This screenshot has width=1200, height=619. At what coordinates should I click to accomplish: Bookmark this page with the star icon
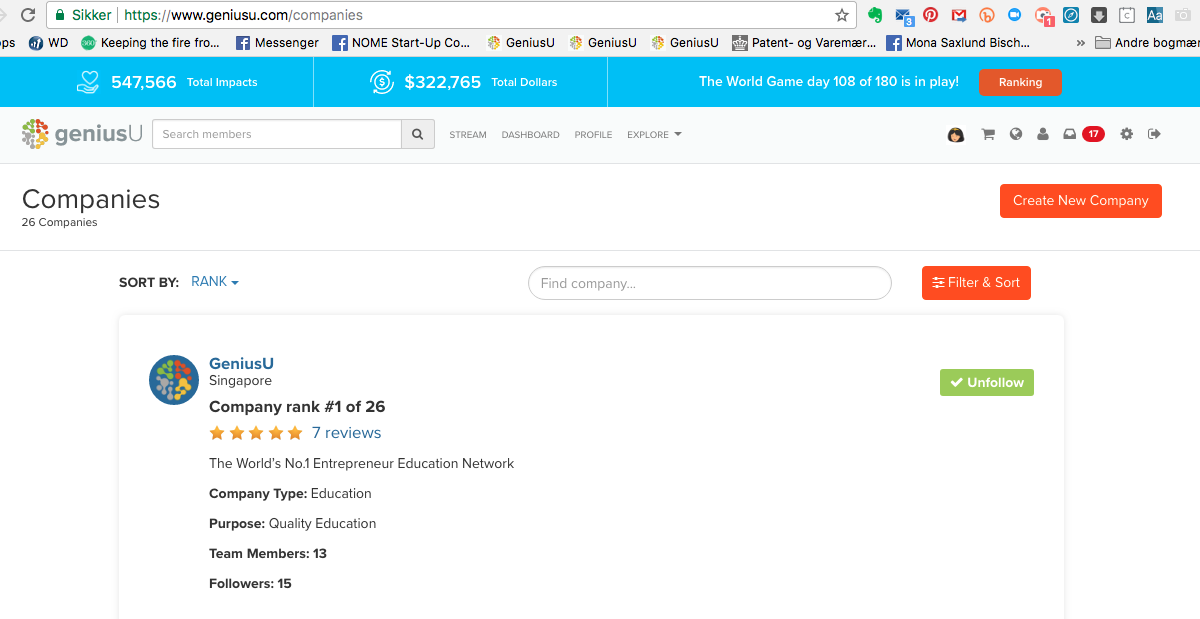point(842,15)
